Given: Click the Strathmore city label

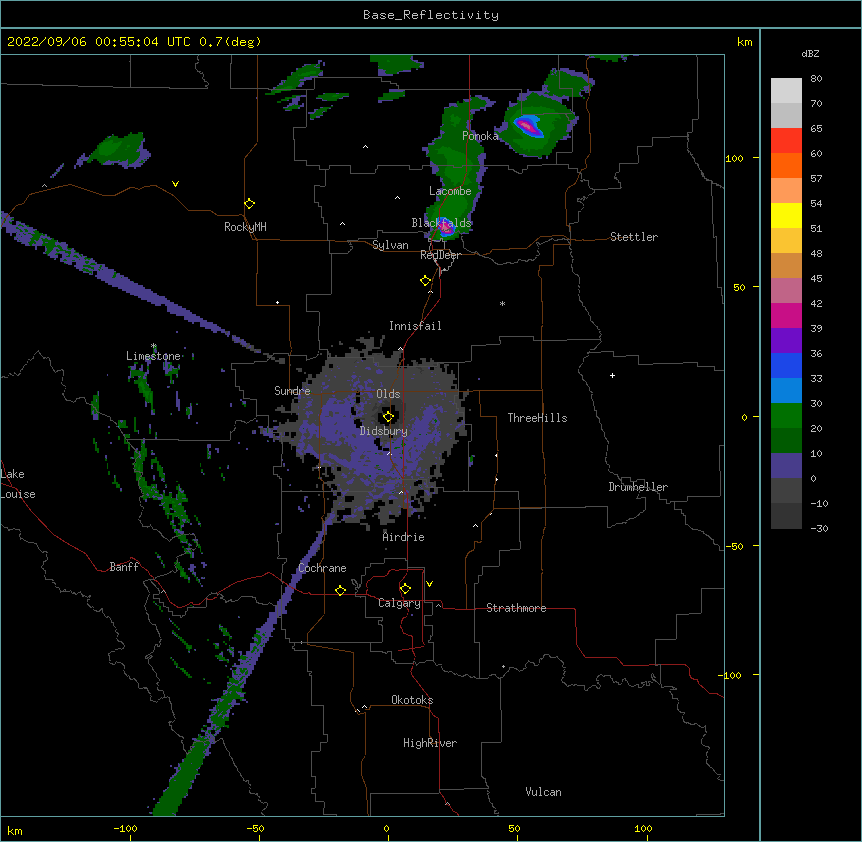Looking at the screenshot, I should pos(516,608).
